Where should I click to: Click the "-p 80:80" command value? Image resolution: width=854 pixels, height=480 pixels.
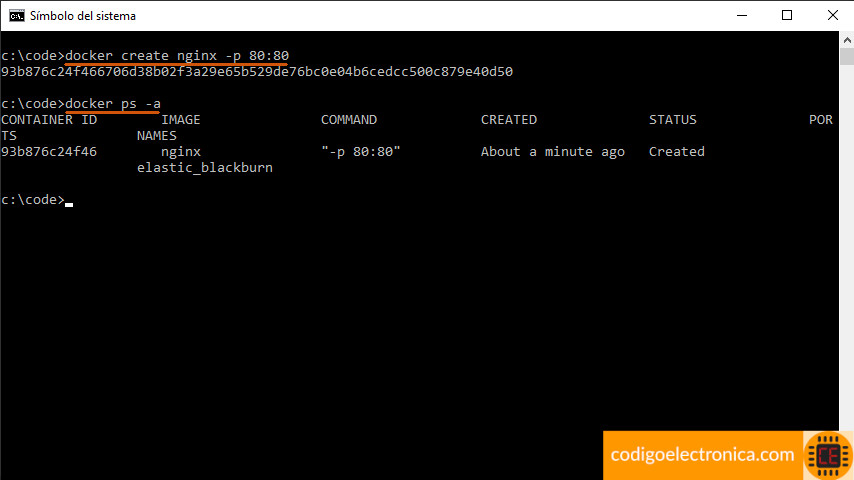click(x=361, y=152)
